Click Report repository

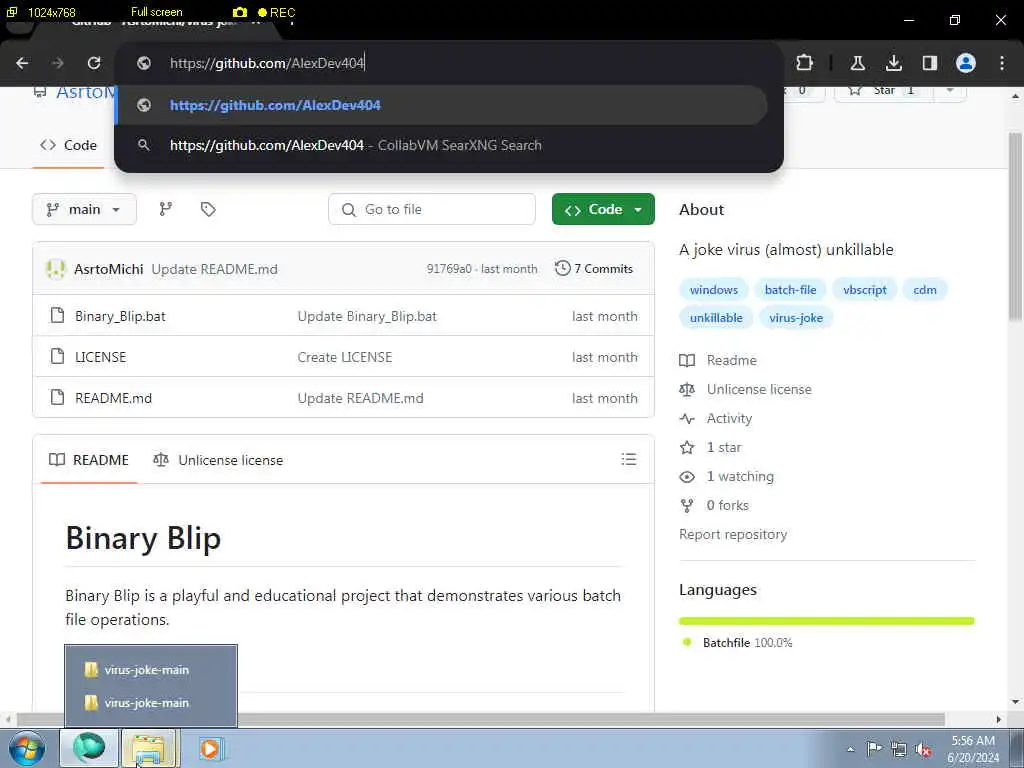(733, 534)
